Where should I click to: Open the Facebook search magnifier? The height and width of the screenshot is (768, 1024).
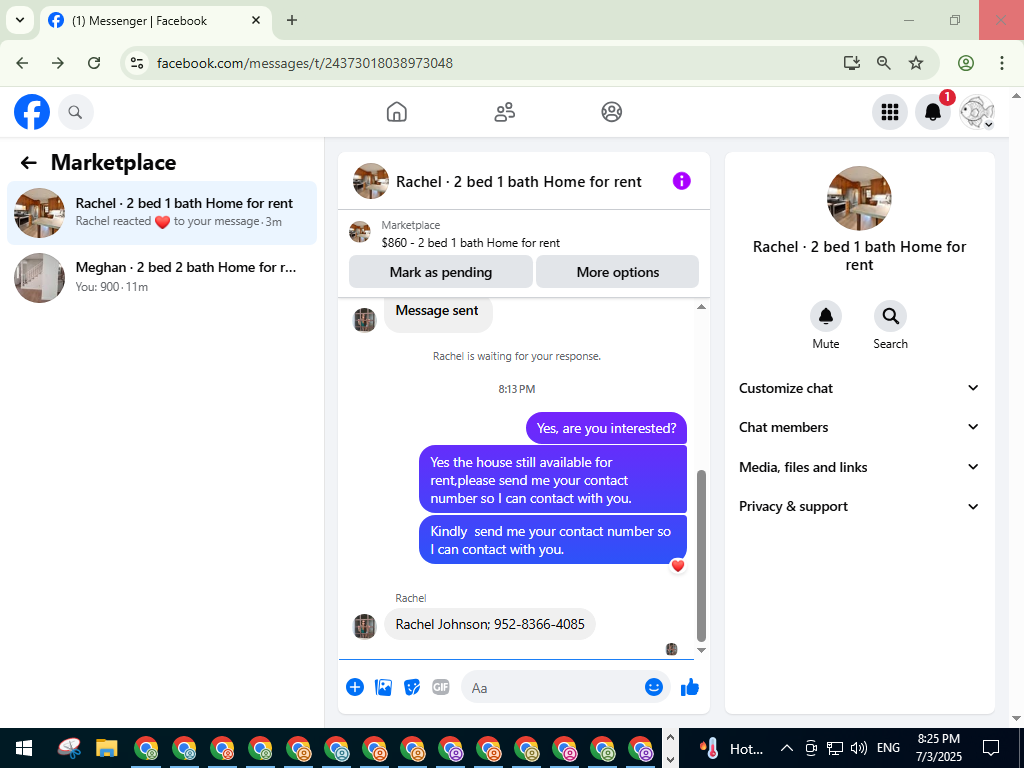(76, 112)
